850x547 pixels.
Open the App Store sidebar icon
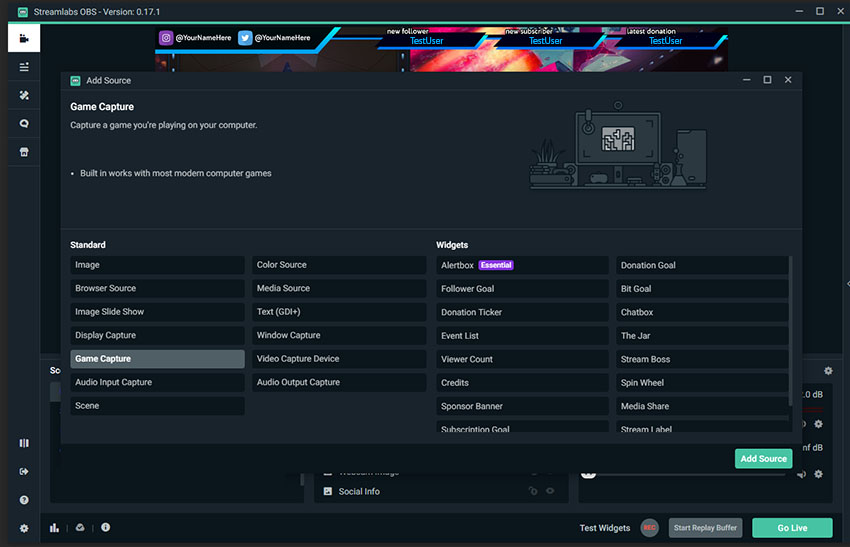24,152
